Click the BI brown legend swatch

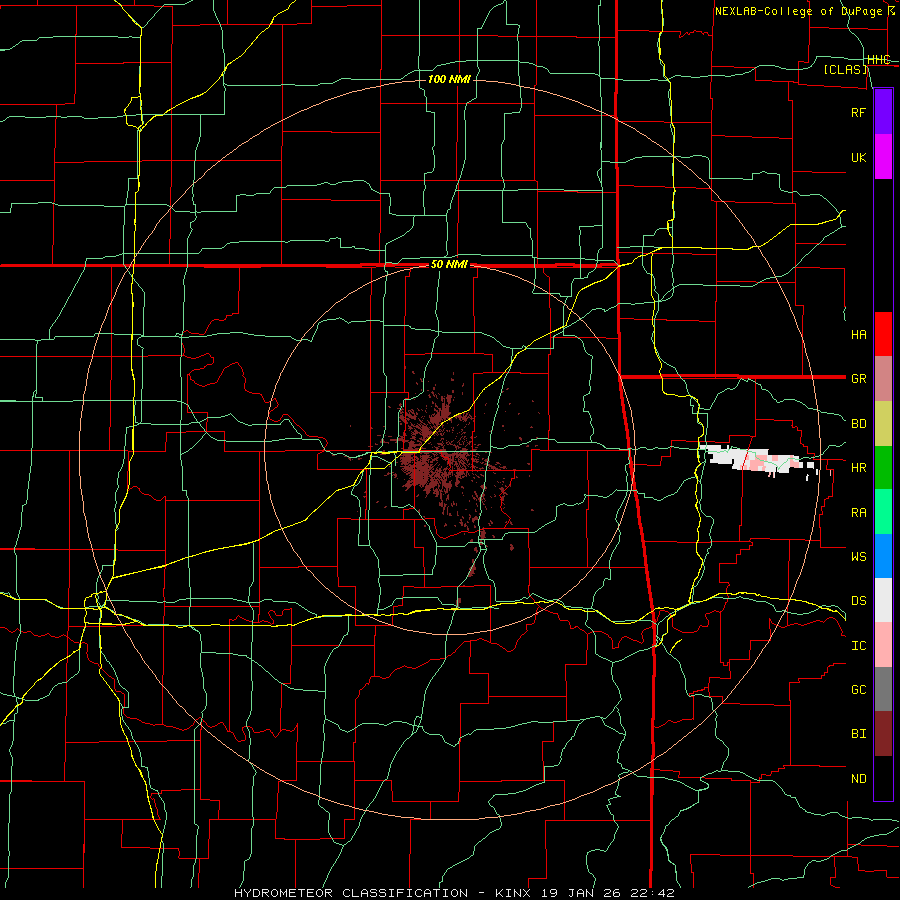click(883, 734)
